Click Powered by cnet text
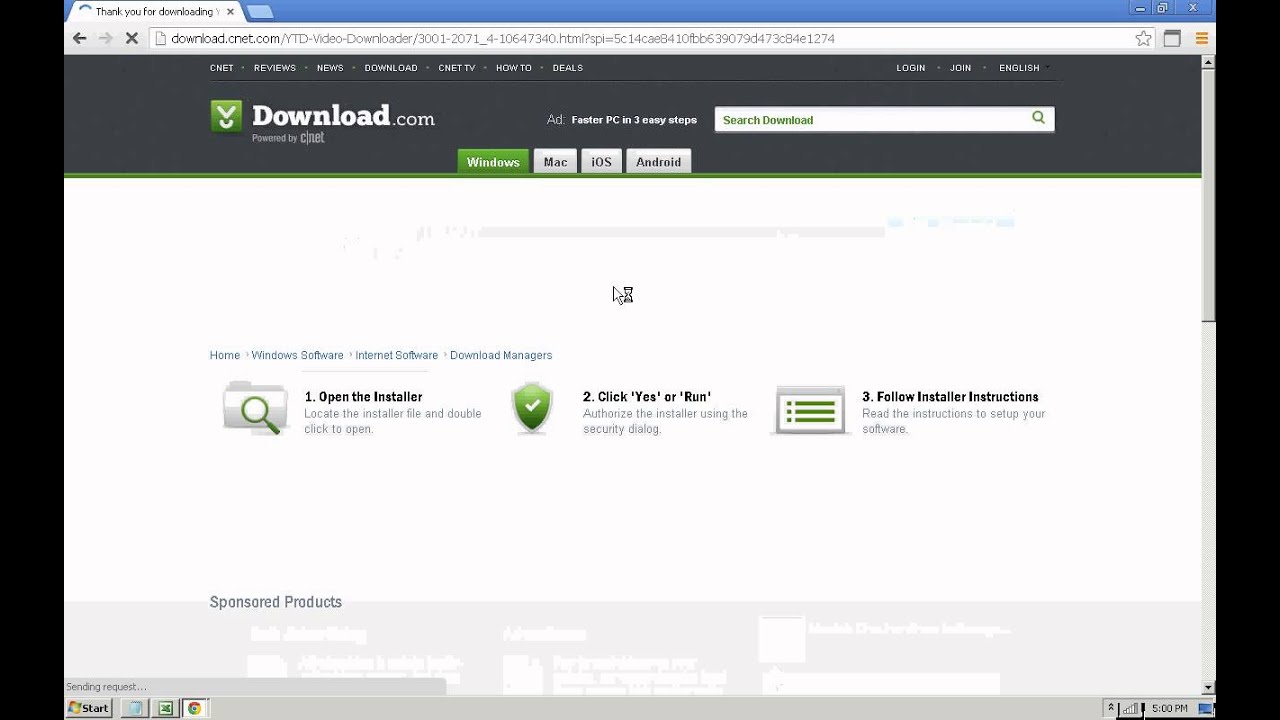Screen dimensions: 1280x720 288,138
